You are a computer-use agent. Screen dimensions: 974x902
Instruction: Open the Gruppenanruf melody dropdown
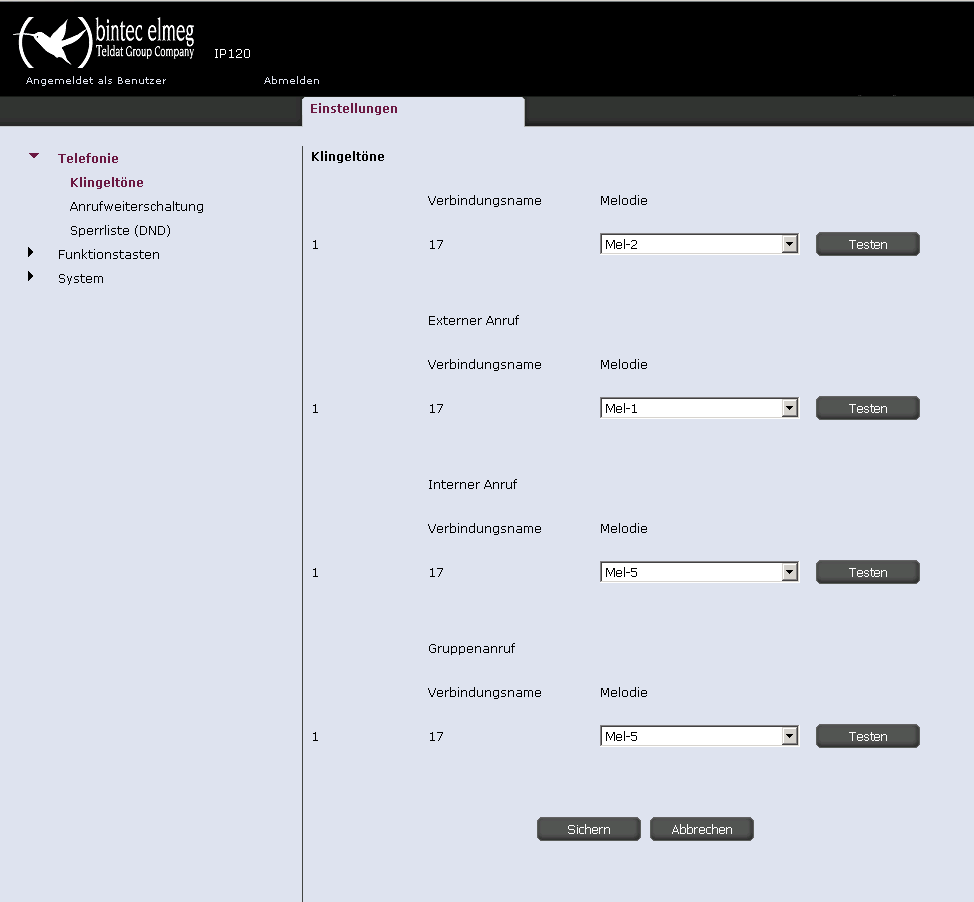click(x=698, y=736)
